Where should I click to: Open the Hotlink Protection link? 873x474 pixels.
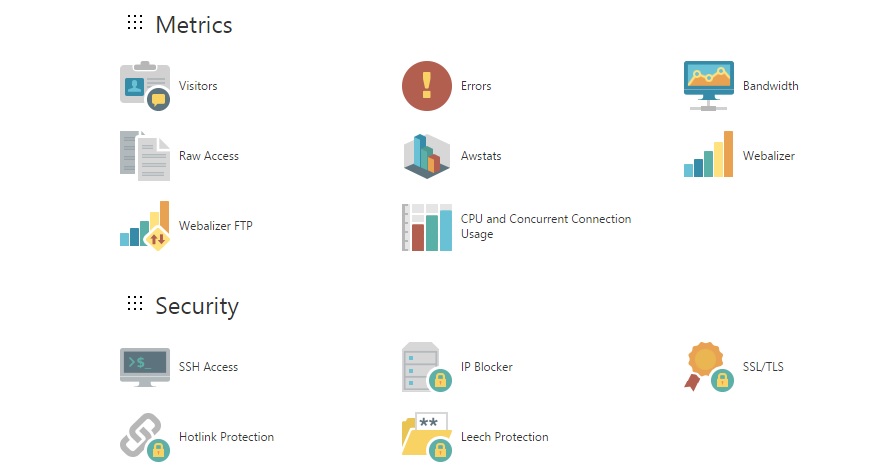click(226, 437)
